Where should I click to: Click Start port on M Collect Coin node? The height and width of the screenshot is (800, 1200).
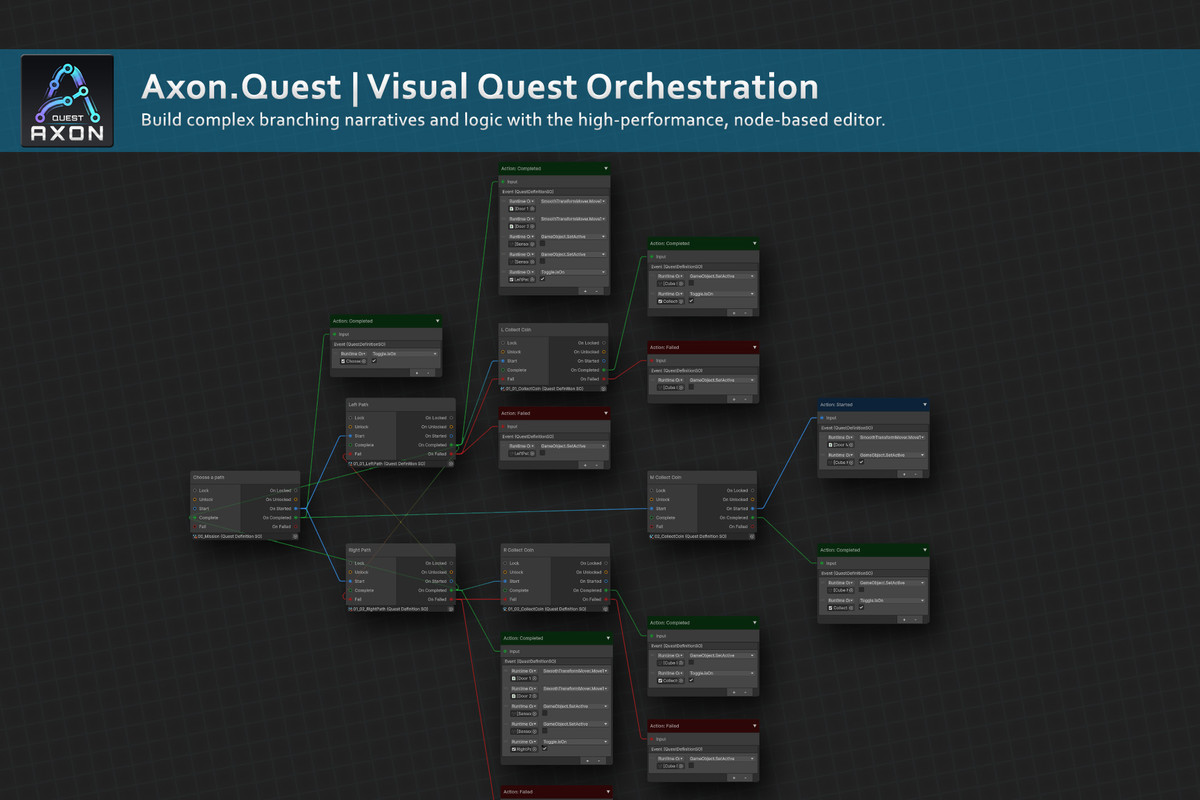pos(651,508)
